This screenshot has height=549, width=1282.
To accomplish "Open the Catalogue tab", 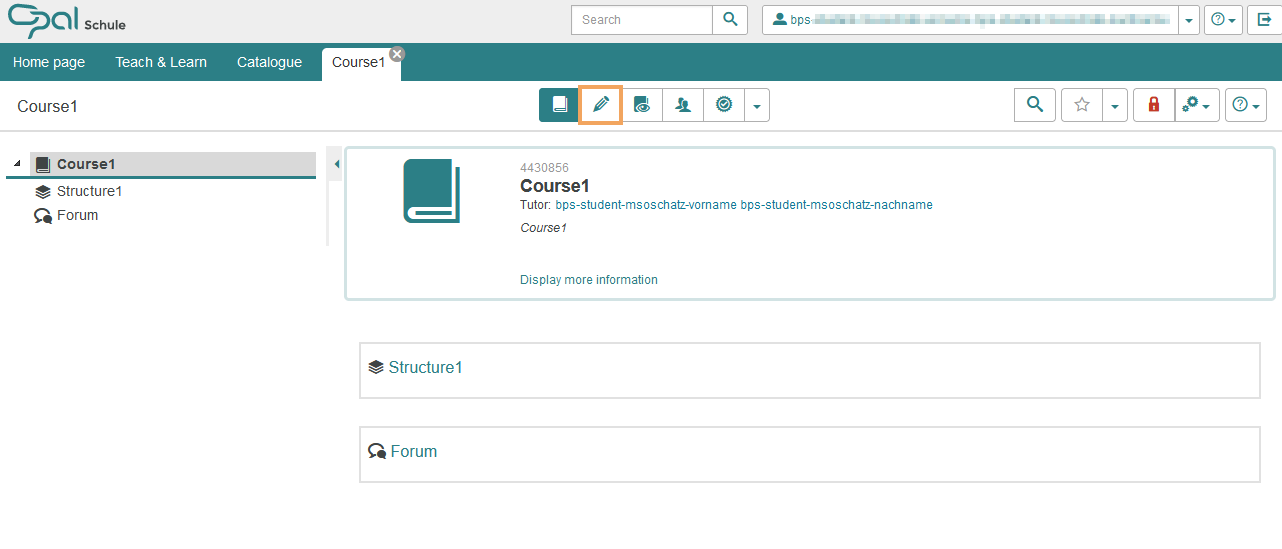I will [269, 62].
